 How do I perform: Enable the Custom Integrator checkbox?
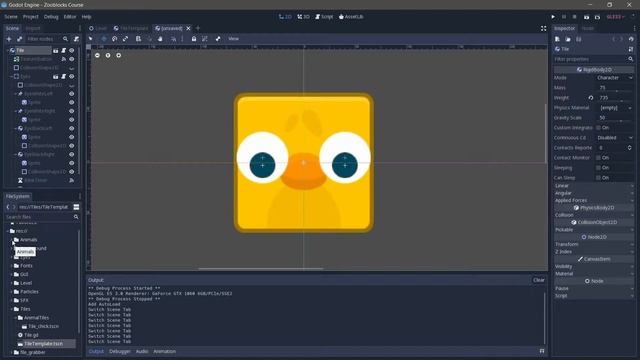599,128
